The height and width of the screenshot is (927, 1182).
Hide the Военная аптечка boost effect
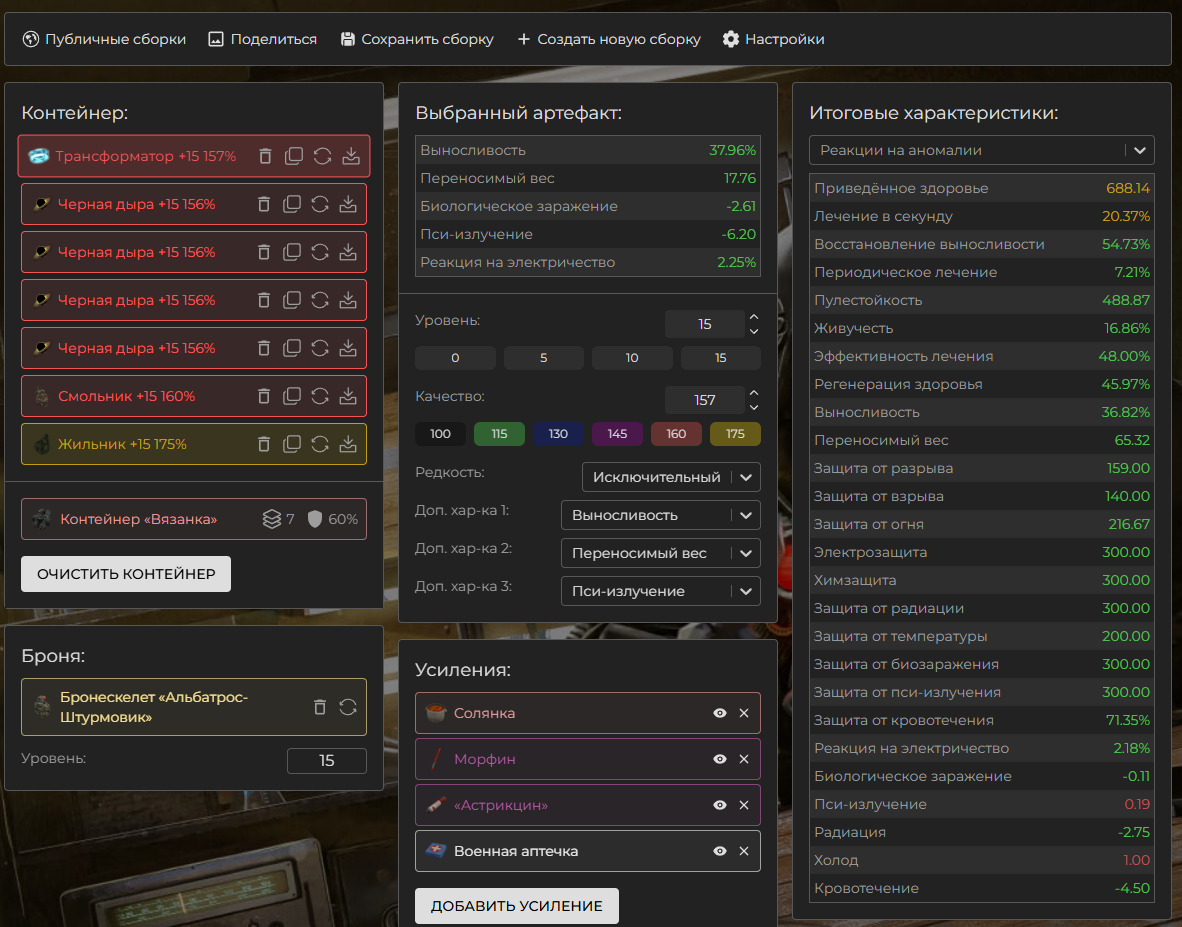(x=719, y=851)
